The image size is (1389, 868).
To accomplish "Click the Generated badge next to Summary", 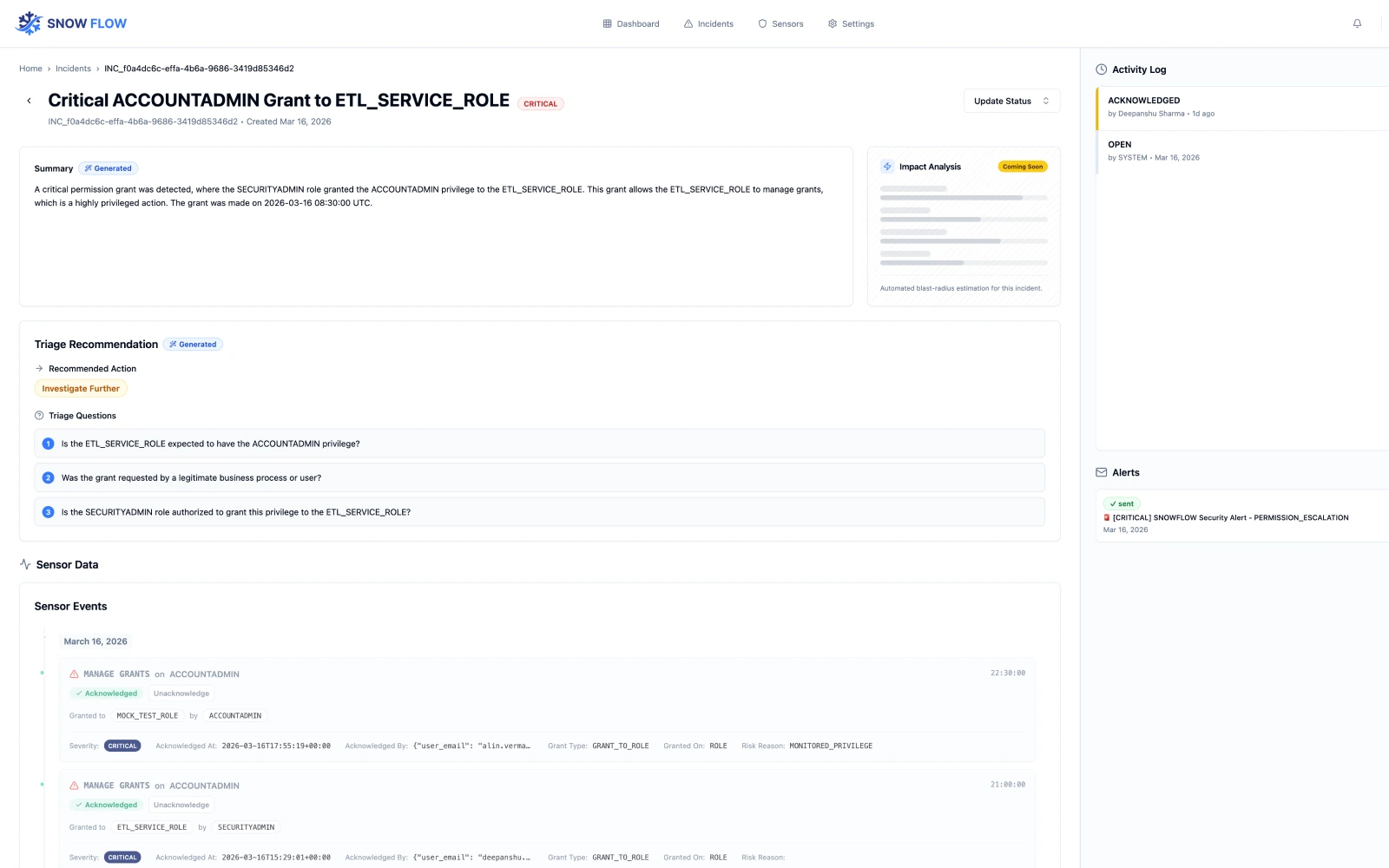I will (109, 168).
